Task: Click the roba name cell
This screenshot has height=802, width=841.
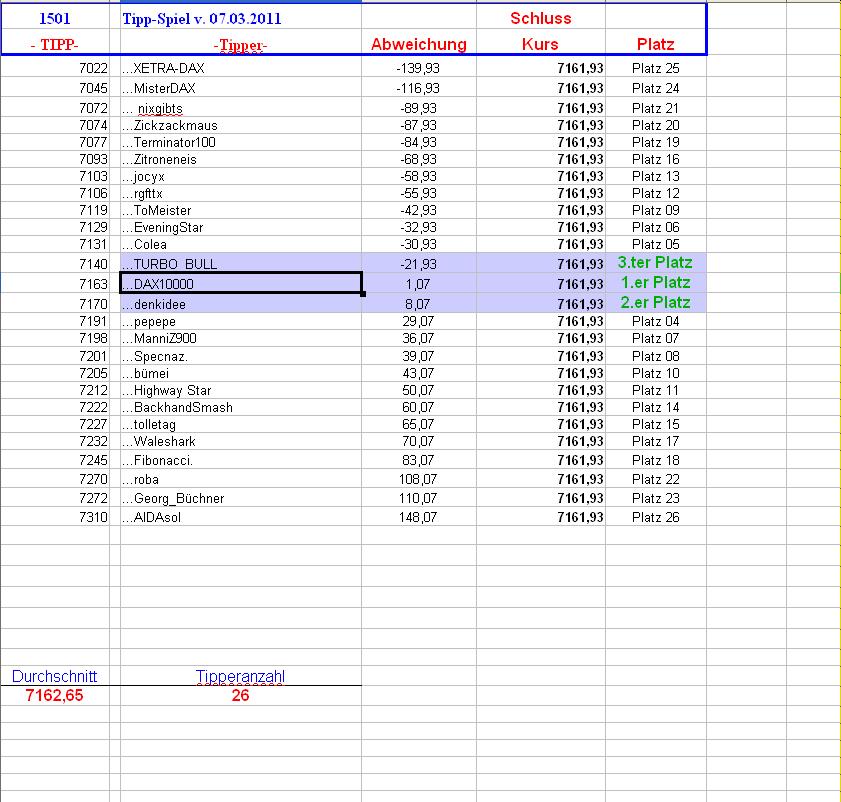Action: click(x=241, y=479)
